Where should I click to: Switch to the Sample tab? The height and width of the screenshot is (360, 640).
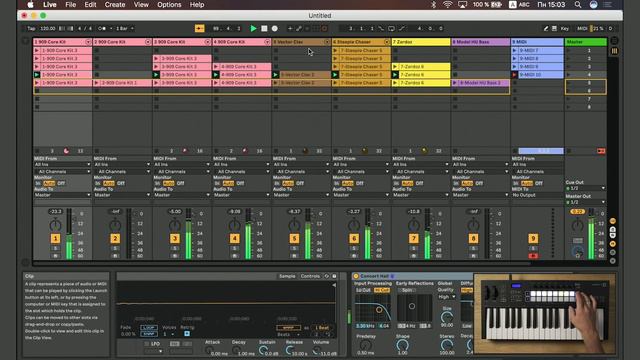coord(287,276)
